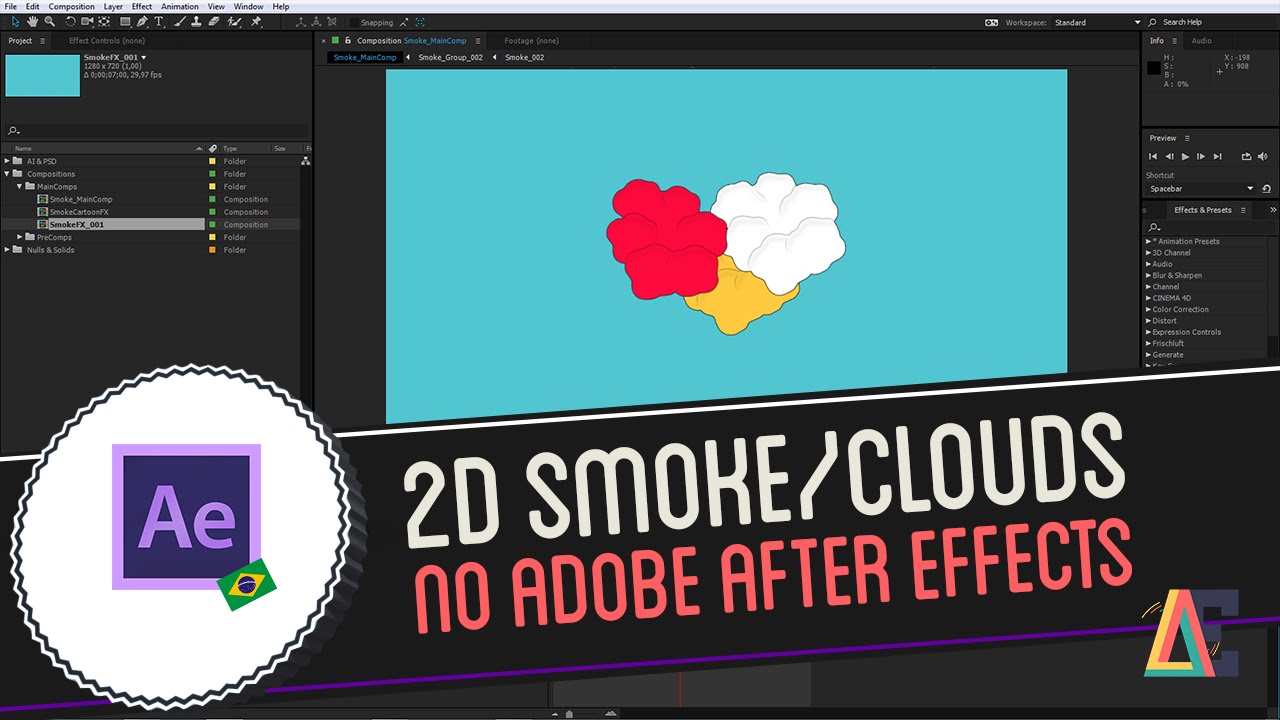Viewport: 1280px width, 720px height.
Task: Select the Rectangle shape tool
Action: [125, 22]
